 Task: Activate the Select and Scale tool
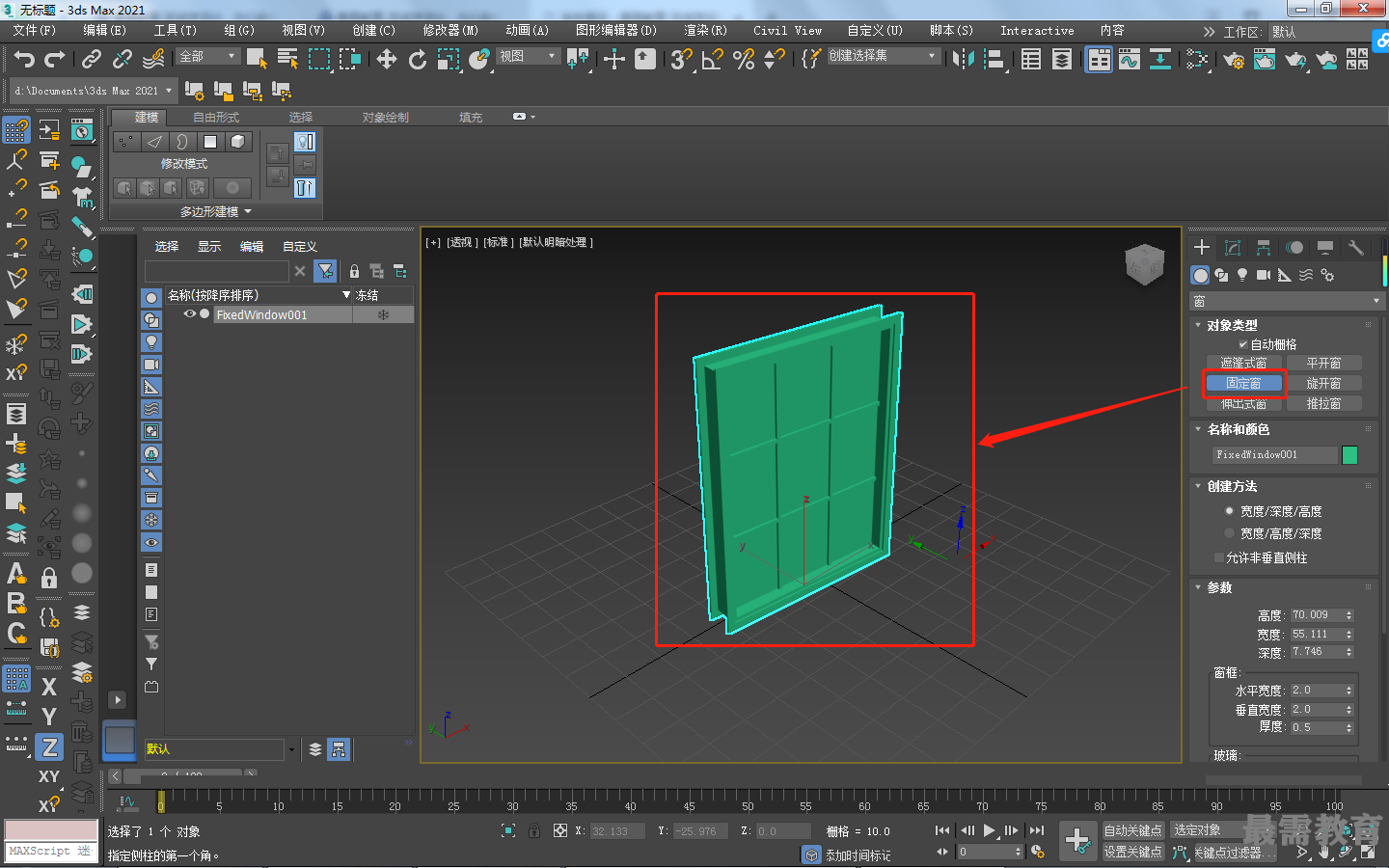(x=449, y=60)
